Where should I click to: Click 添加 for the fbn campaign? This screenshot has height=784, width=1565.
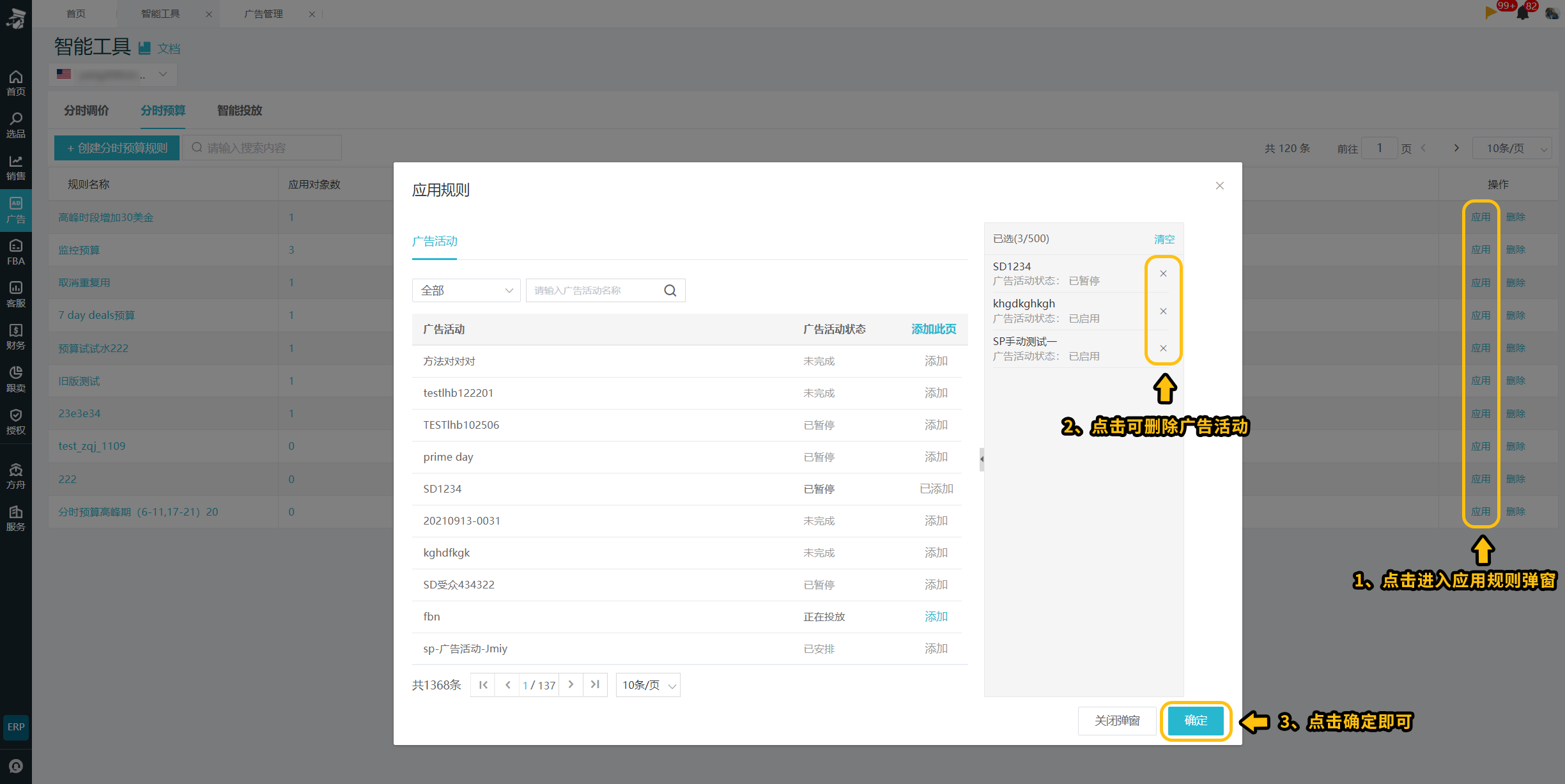click(936, 617)
